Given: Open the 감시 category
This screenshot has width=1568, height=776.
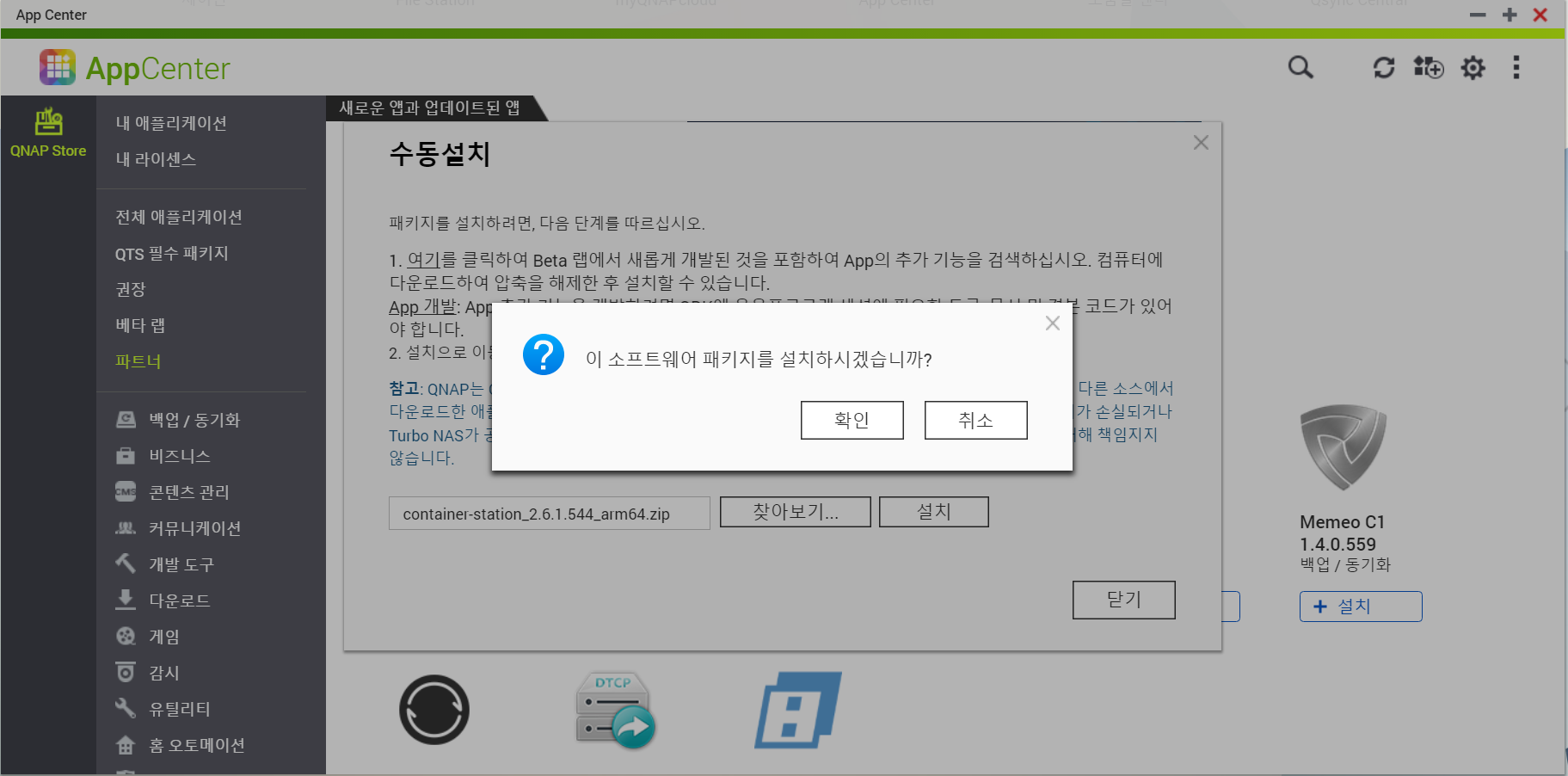Looking at the screenshot, I should (164, 673).
